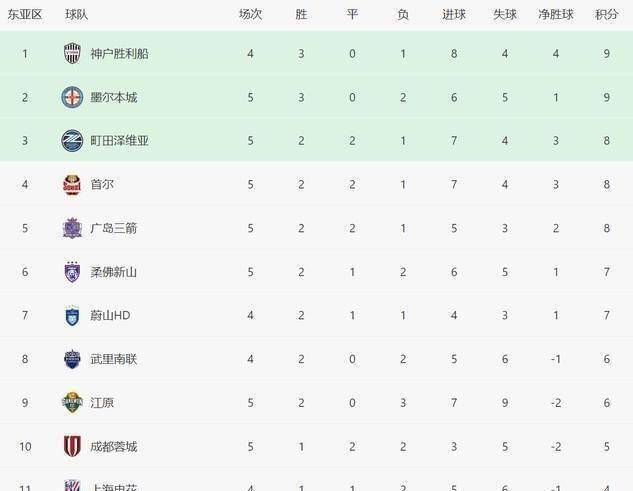Click the 球队 column header
This screenshot has width=633, height=491.
point(76,15)
